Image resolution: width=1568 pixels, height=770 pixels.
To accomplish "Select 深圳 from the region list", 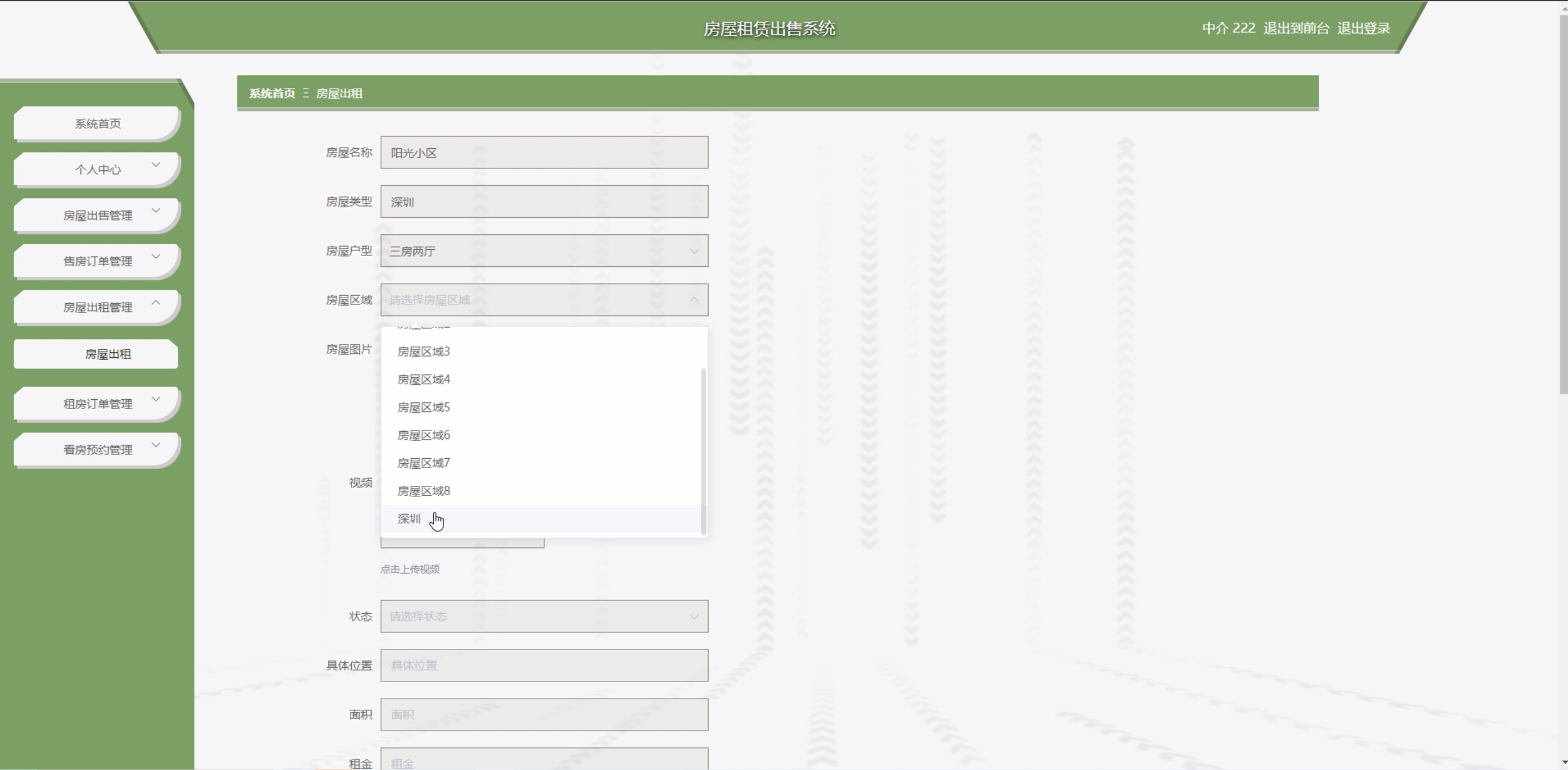I will coord(410,519).
